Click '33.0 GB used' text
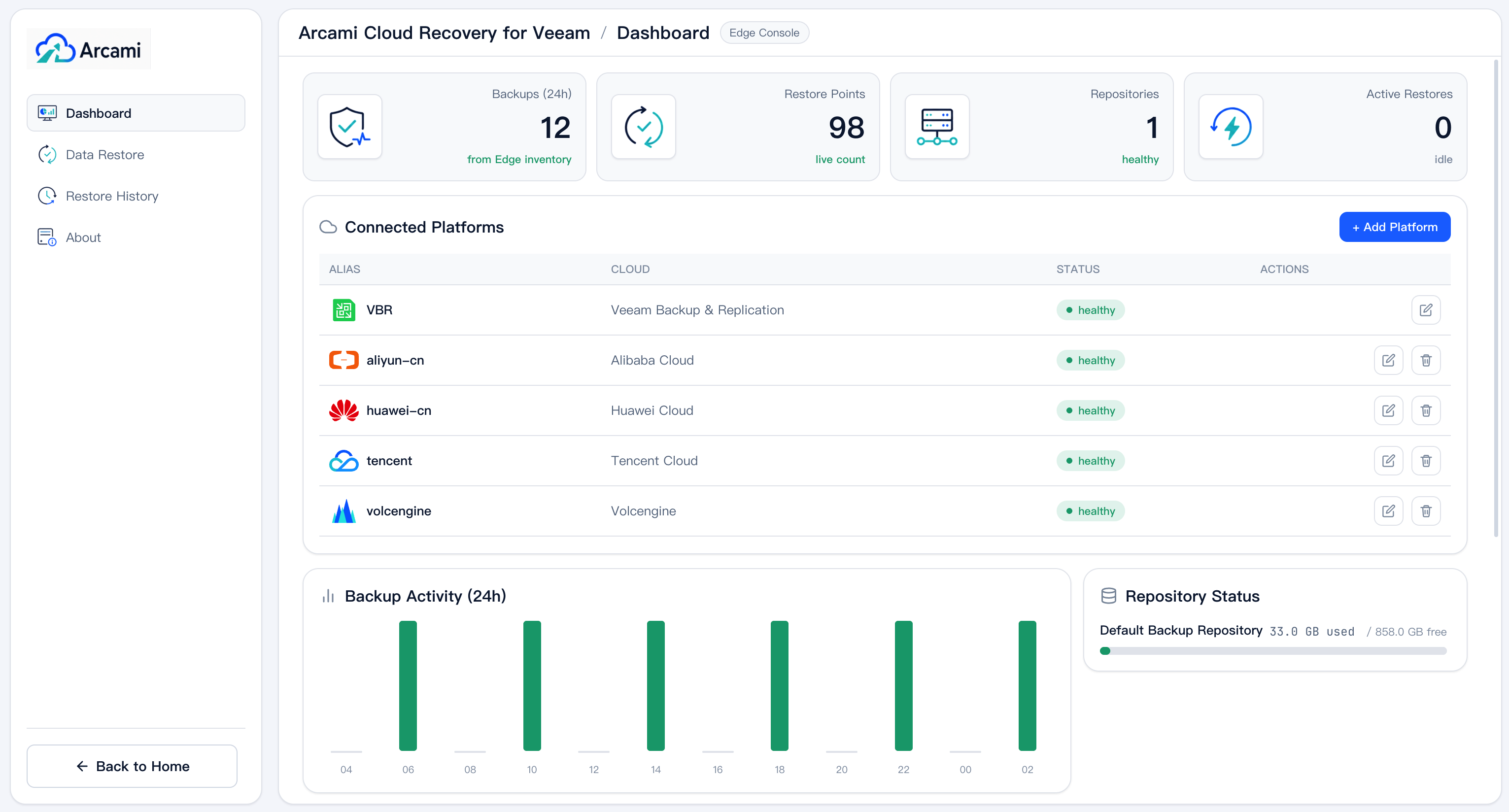Viewport: 1509px width, 812px height. (x=1312, y=632)
